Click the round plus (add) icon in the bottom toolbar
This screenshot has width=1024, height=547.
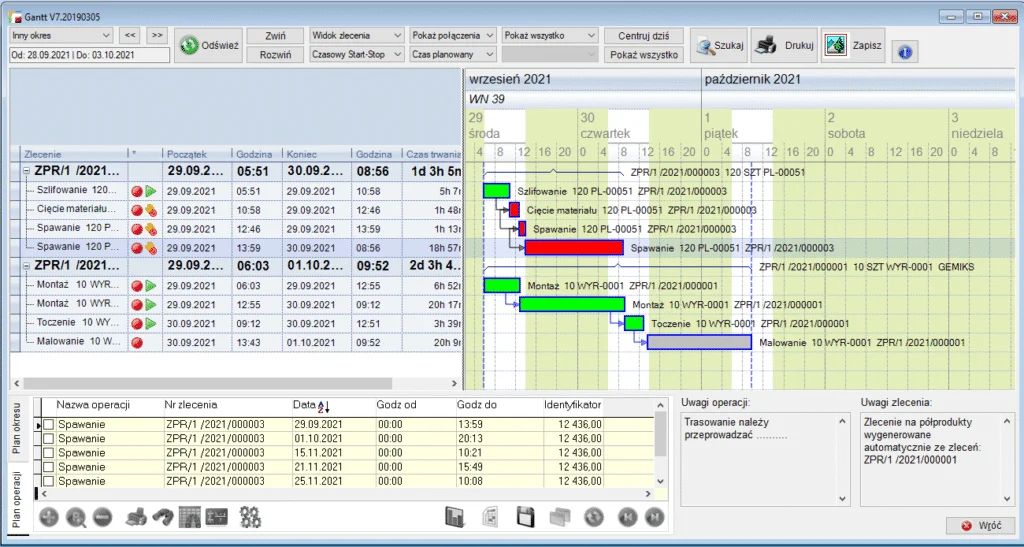49,518
